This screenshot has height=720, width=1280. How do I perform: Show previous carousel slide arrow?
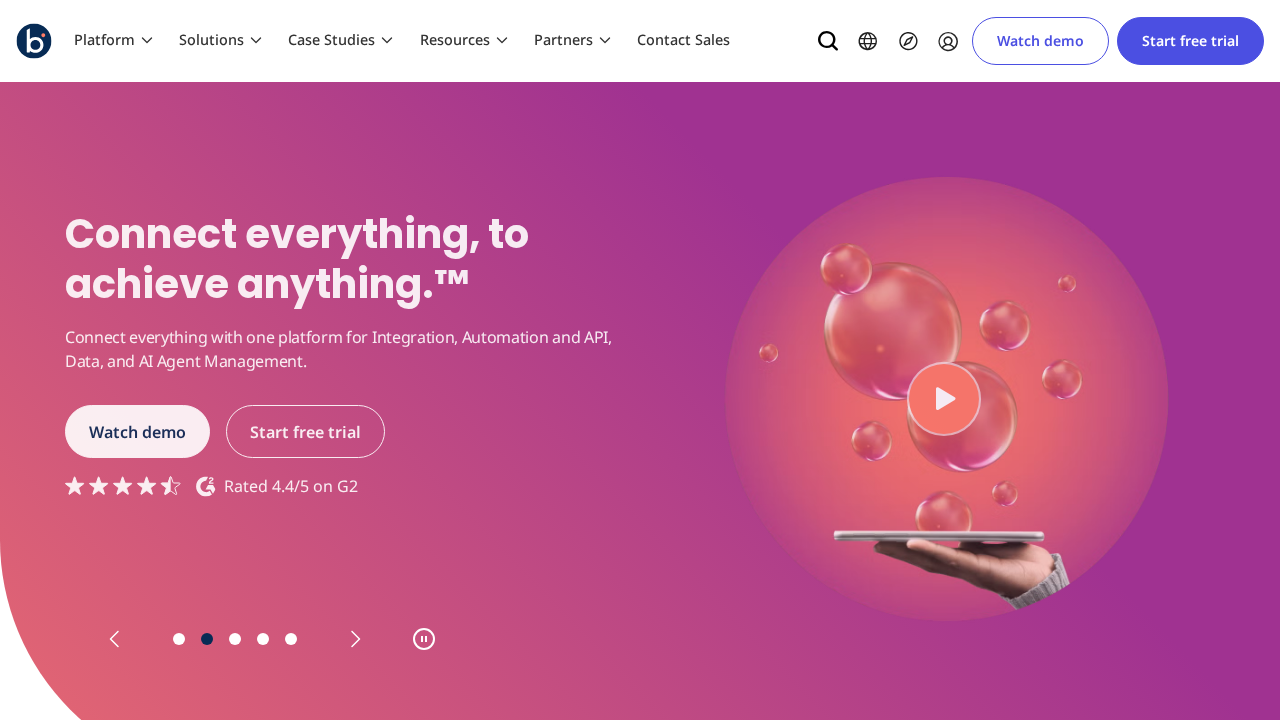point(114,639)
